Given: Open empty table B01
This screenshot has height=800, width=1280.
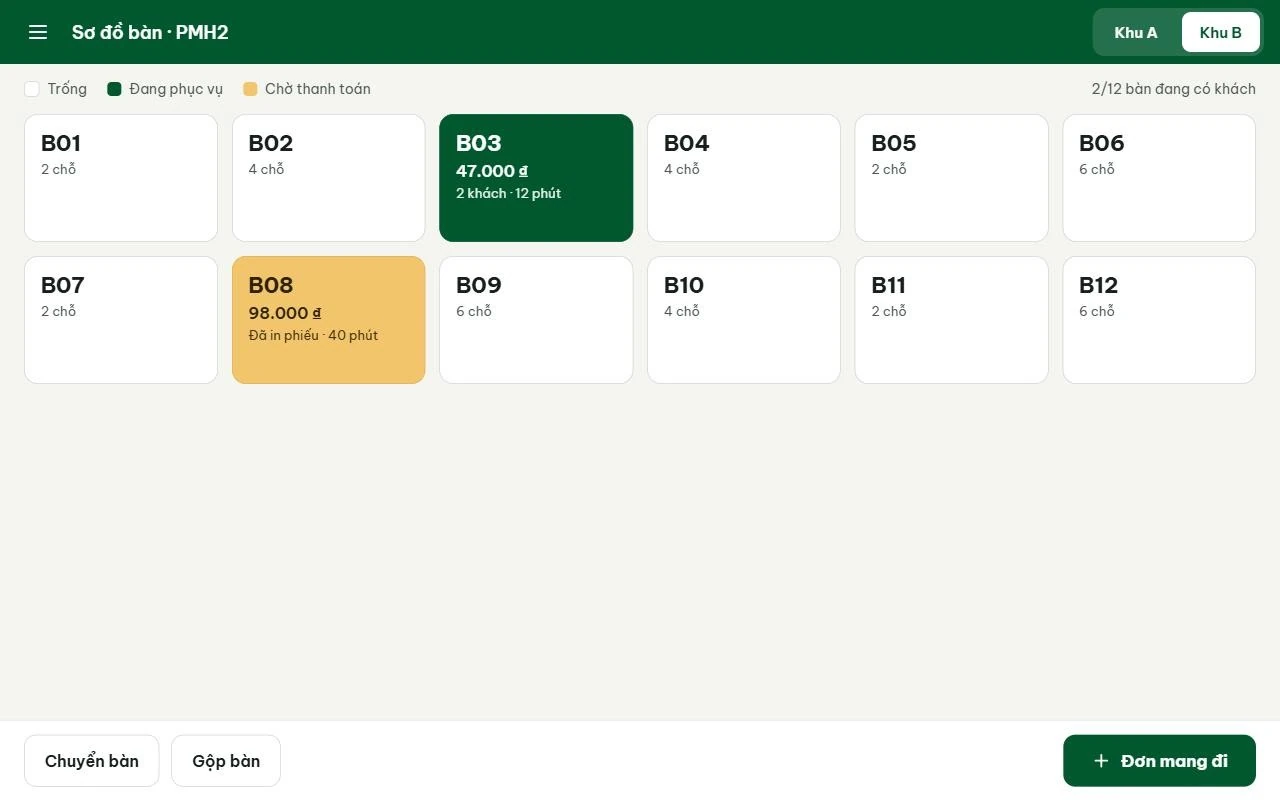Looking at the screenshot, I should pos(121,178).
